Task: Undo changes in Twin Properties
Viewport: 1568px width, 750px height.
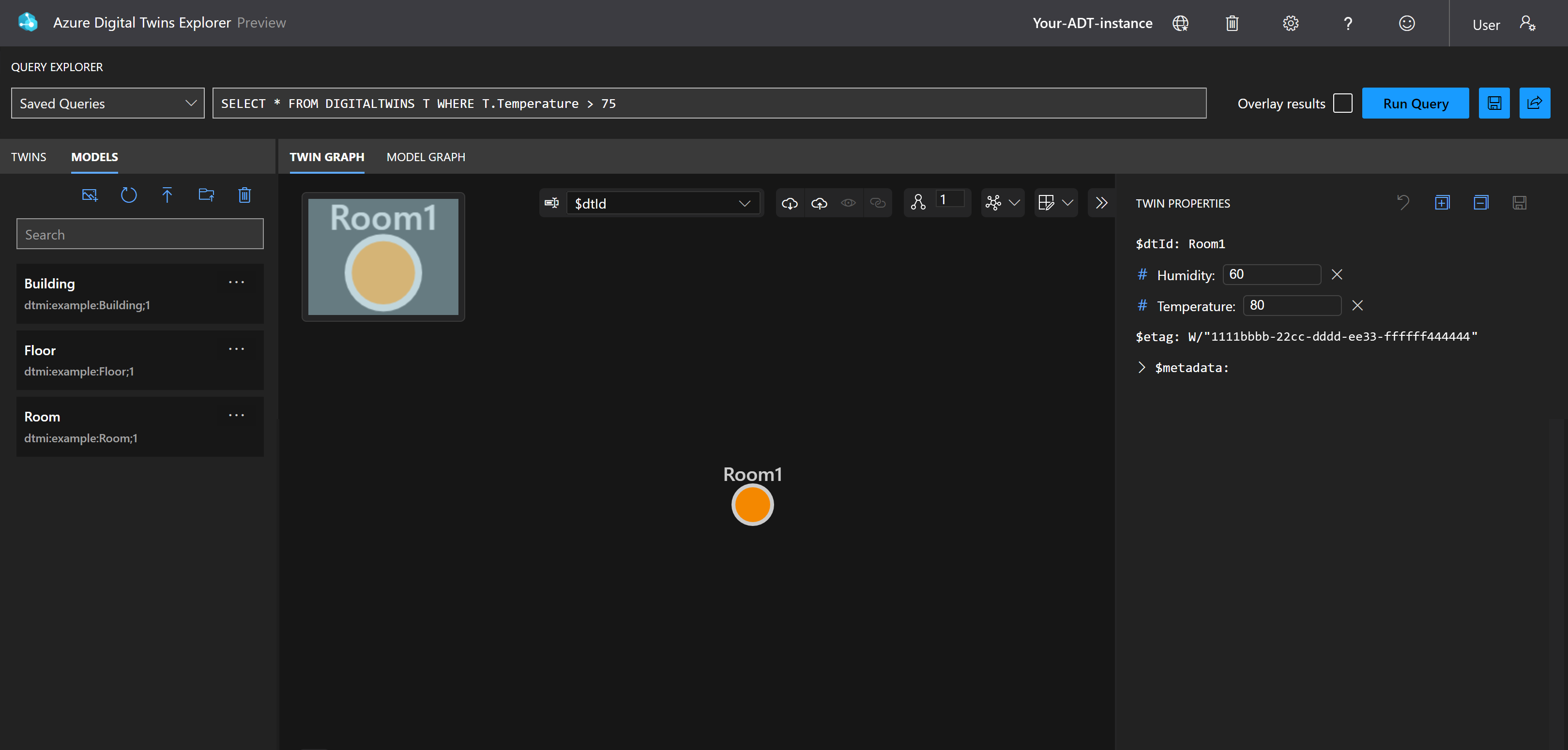Action: tap(1403, 203)
